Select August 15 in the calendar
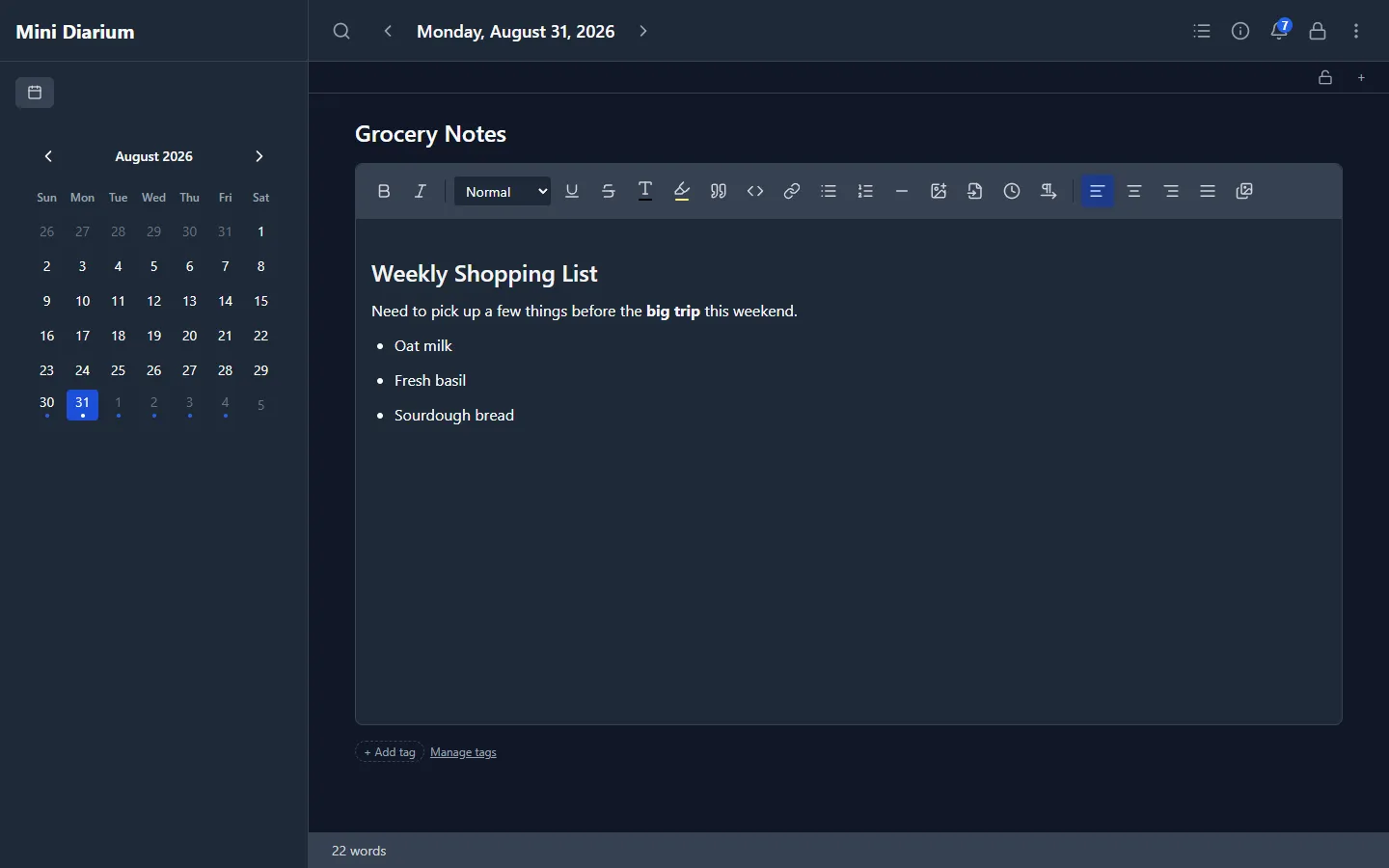 [x=261, y=301]
